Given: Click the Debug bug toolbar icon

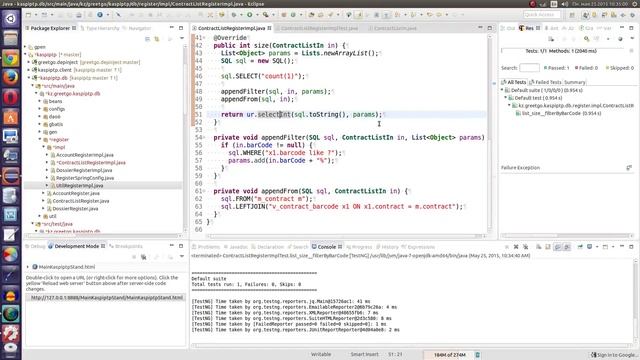Looking at the screenshot, I should pyautogui.click(x=234, y=15).
